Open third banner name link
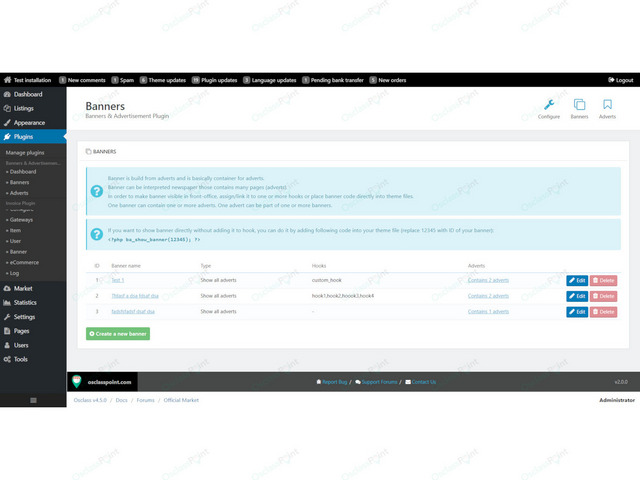Screen dimensions: 640x480 point(133,311)
